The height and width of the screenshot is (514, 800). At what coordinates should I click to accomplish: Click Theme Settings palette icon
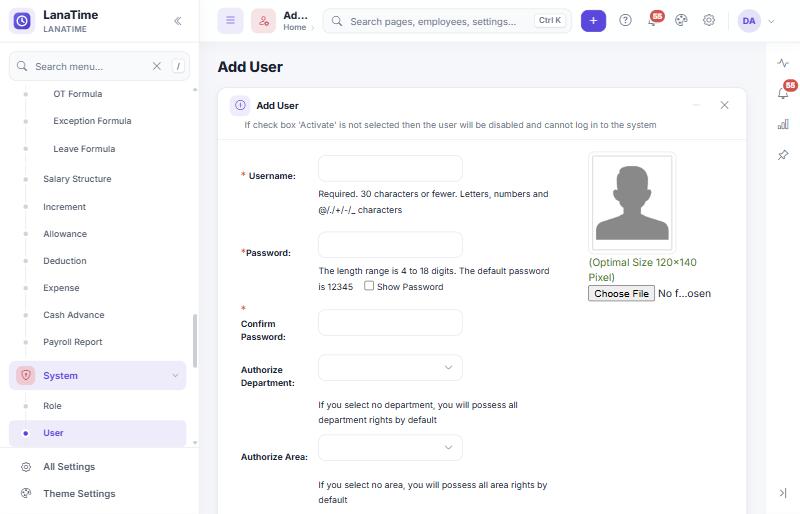tap(26, 493)
